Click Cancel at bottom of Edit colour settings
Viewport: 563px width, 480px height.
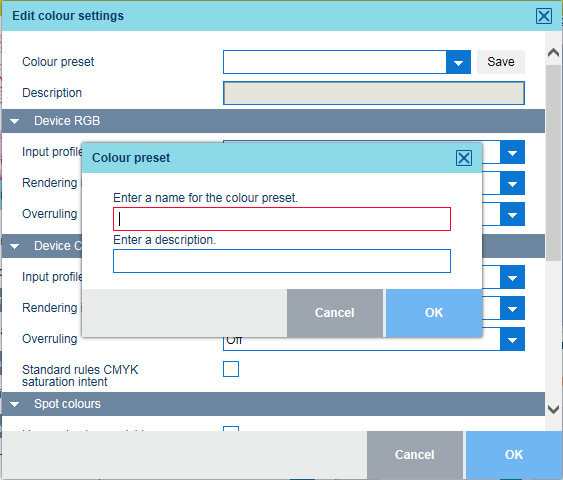click(x=415, y=455)
